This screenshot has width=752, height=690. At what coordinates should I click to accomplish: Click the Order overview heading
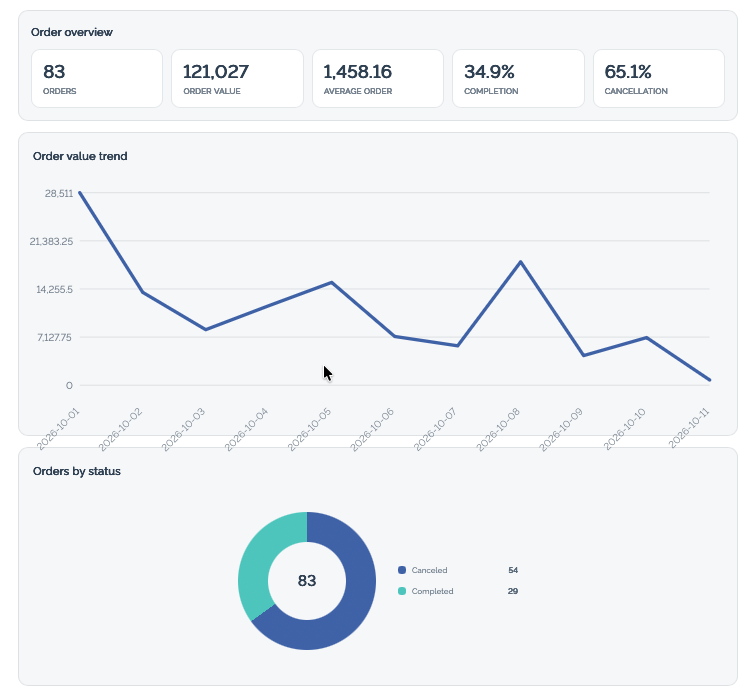pyautogui.click(x=72, y=32)
